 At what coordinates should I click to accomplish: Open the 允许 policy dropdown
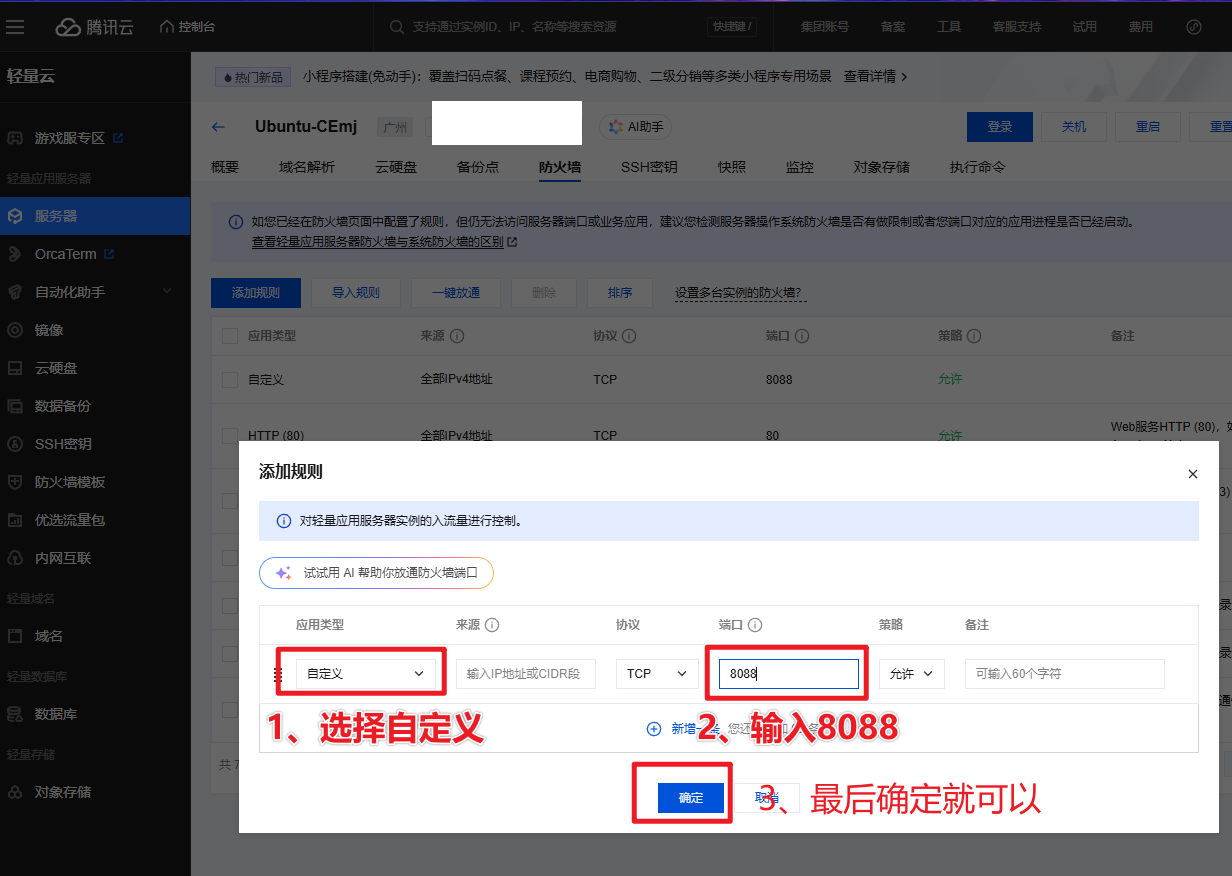coord(911,674)
